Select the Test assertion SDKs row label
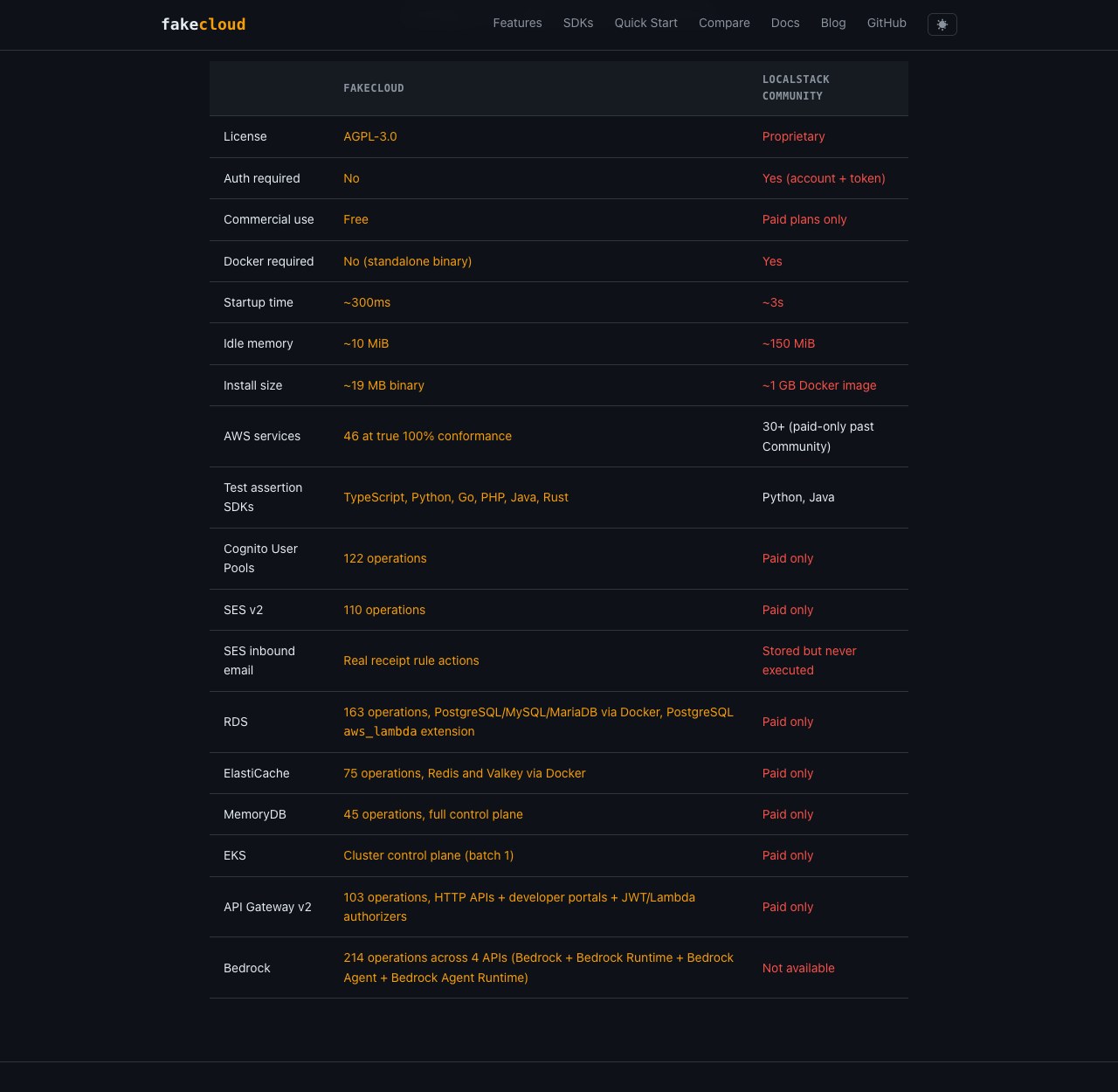 [263, 497]
